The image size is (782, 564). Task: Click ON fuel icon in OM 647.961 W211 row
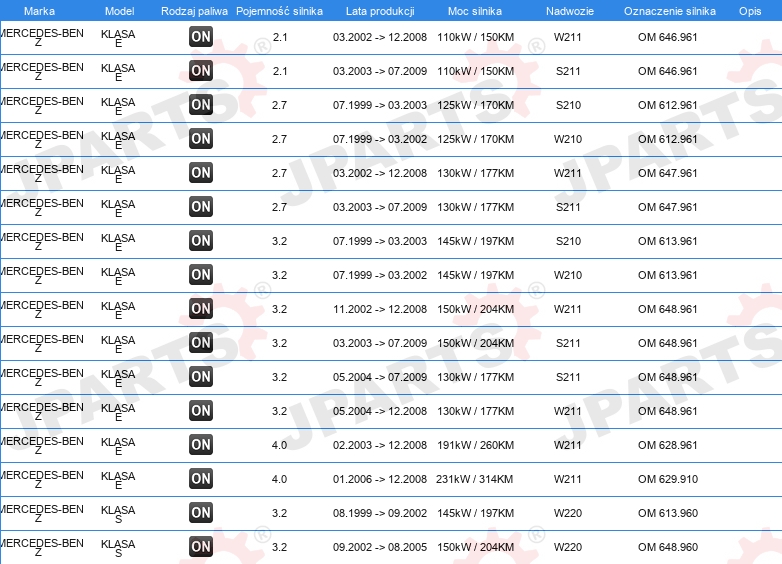[201, 173]
